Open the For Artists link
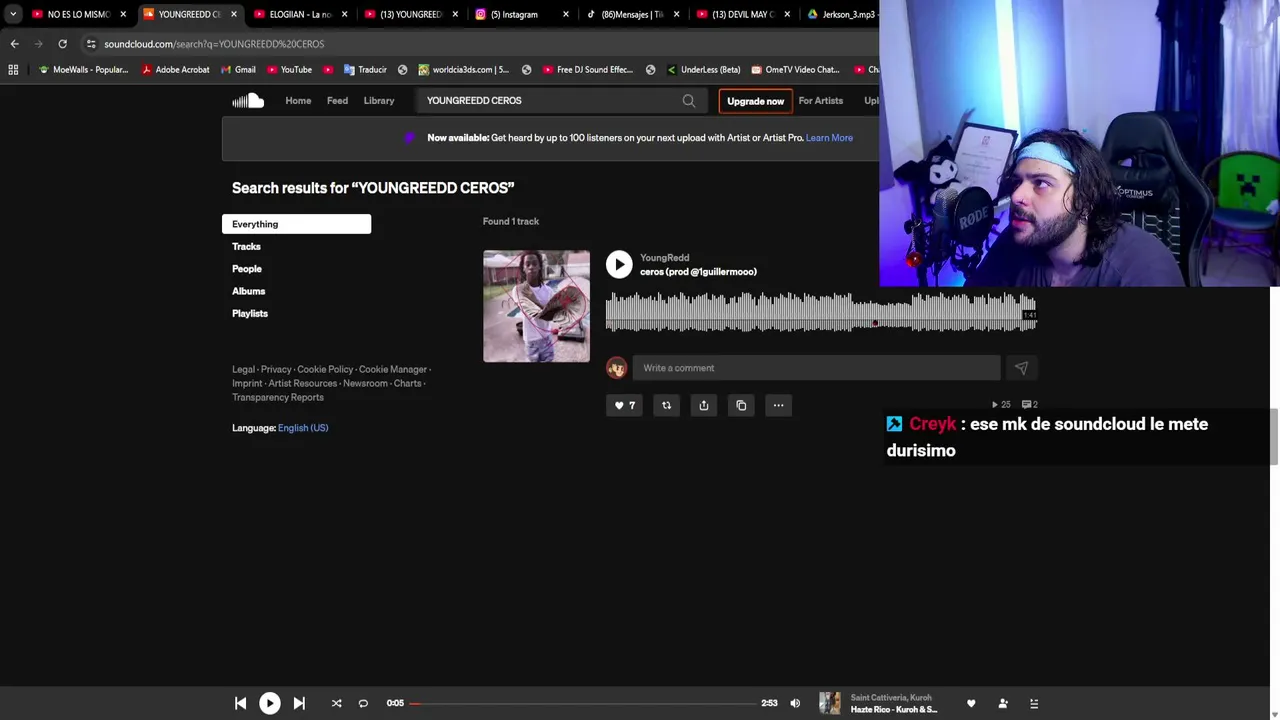 tap(820, 100)
